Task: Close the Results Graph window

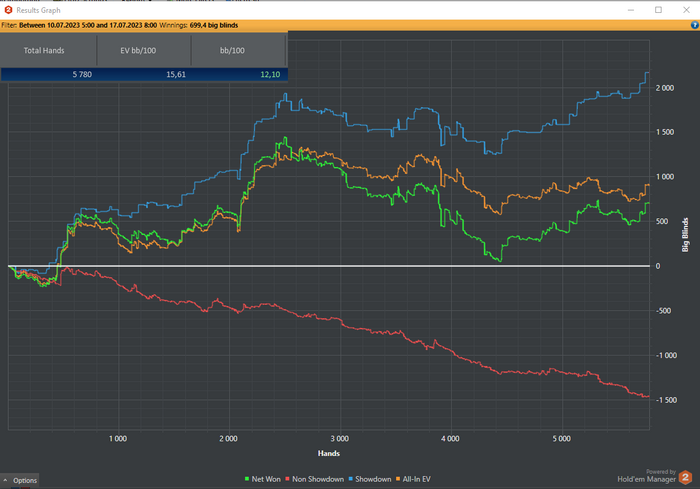Action: point(687,10)
